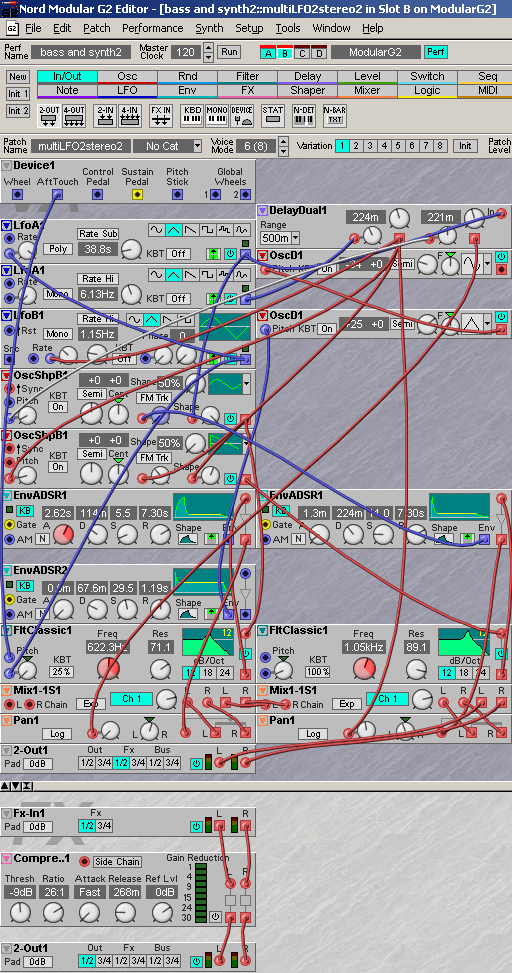Click the Init 1 button
Viewport: 512px width, 973px height.
click(x=18, y=94)
